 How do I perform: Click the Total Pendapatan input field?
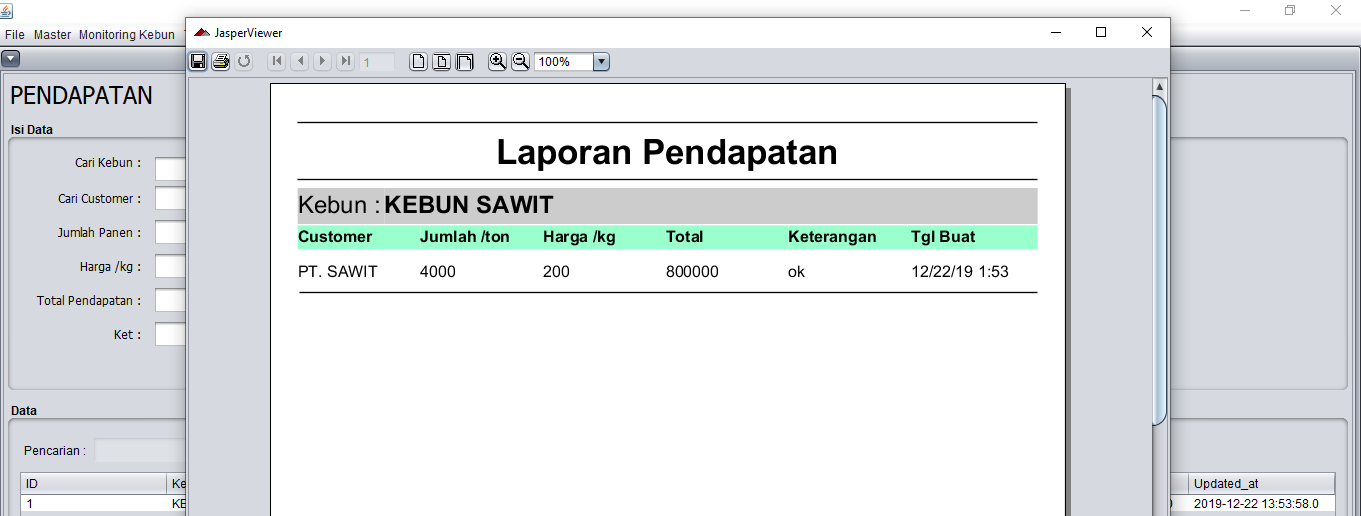click(171, 300)
